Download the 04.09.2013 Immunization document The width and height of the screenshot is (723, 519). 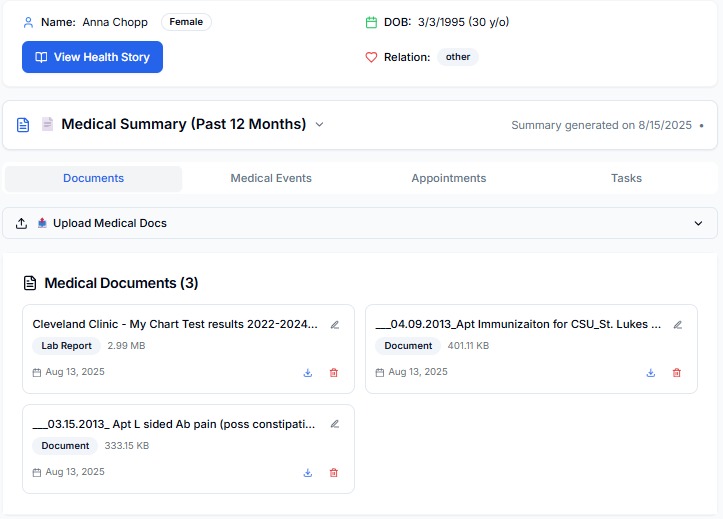(651, 372)
